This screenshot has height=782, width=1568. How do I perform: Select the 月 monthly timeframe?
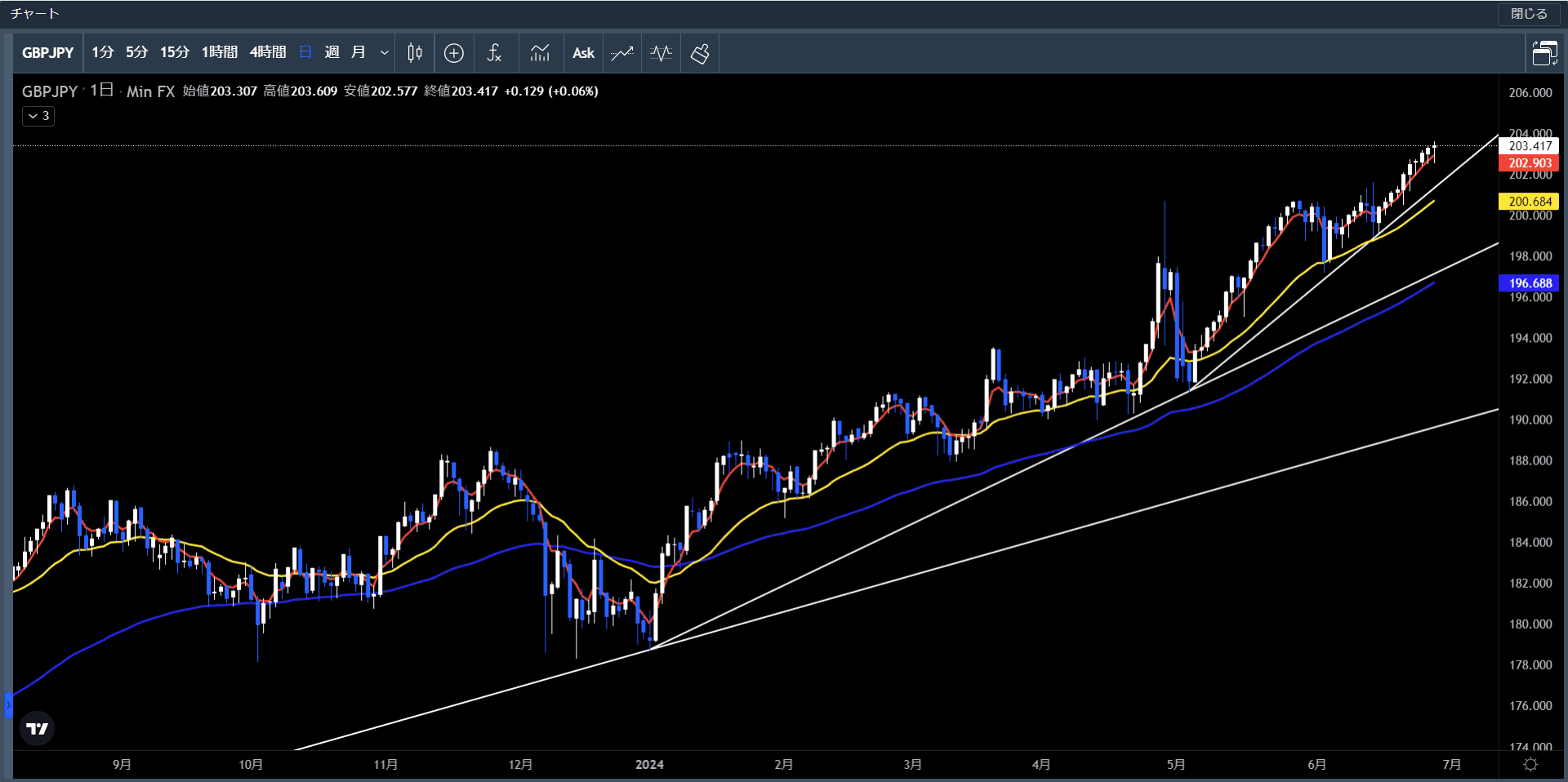[x=358, y=52]
